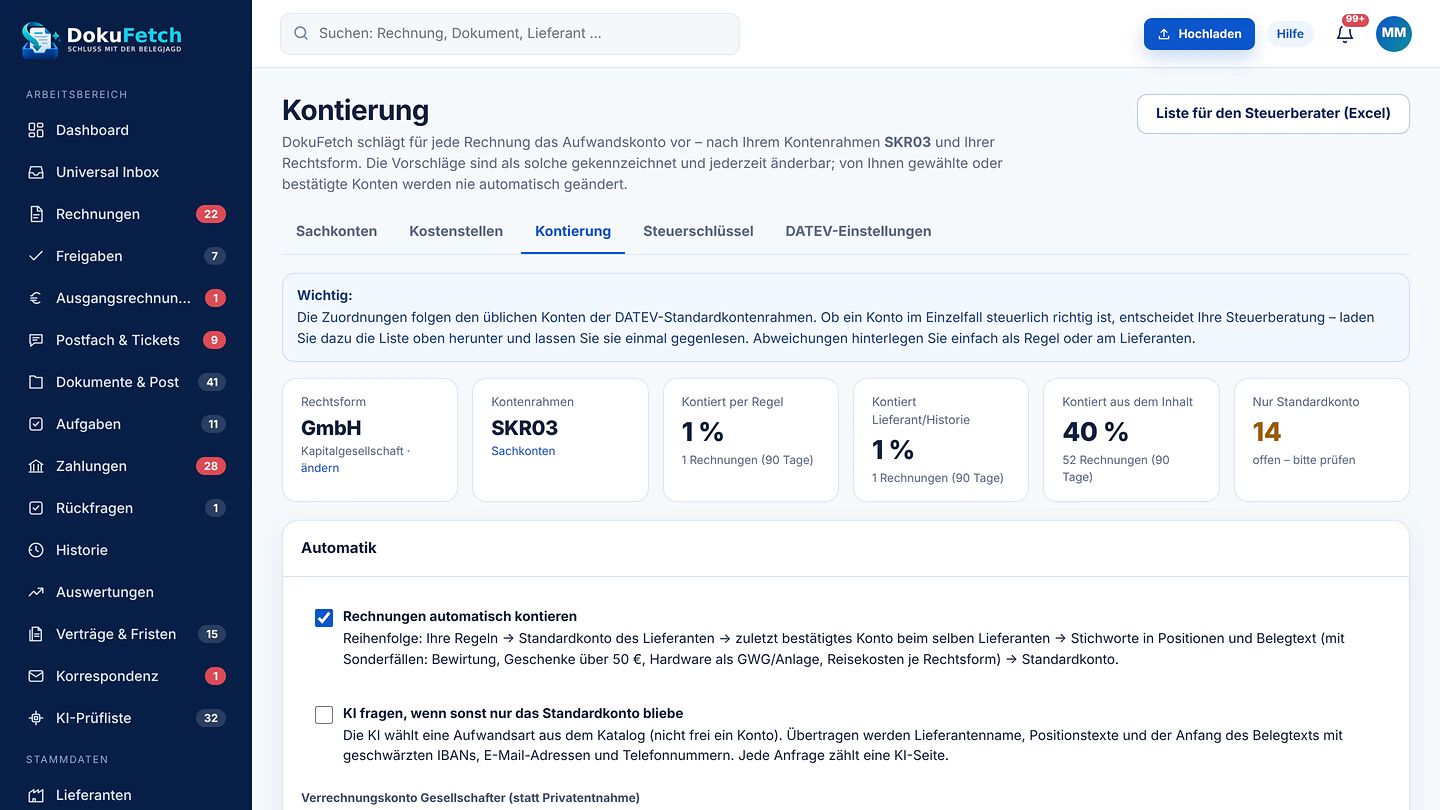
Task: Click '52 Rechnungen (90 Tage)' text
Action: coord(1116,468)
